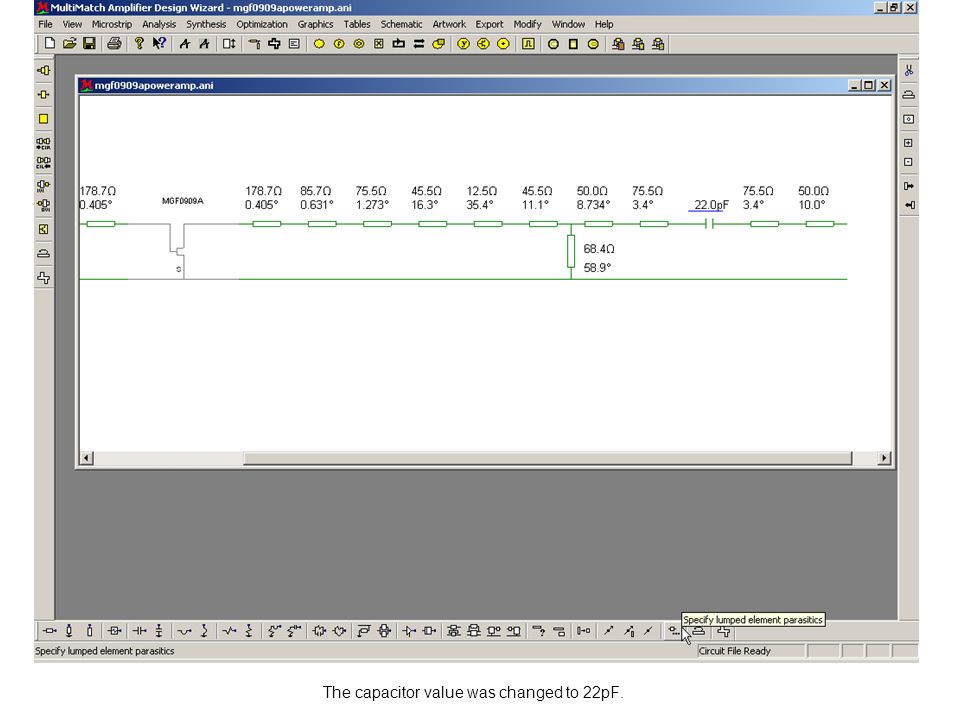Open the Microstrip menu
The width and height of the screenshot is (960, 720).
tap(111, 24)
